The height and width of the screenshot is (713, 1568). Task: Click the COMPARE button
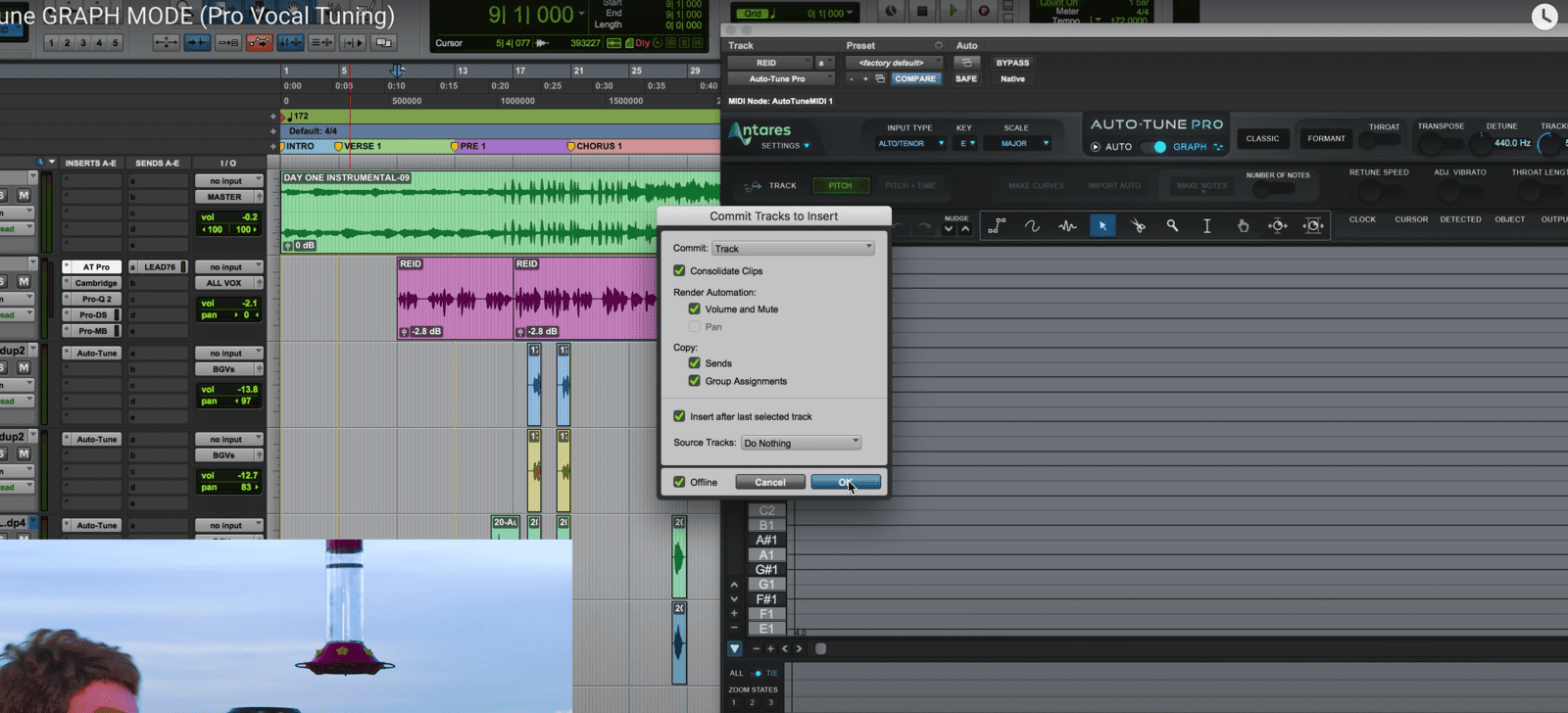pyautogui.click(x=915, y=78)
